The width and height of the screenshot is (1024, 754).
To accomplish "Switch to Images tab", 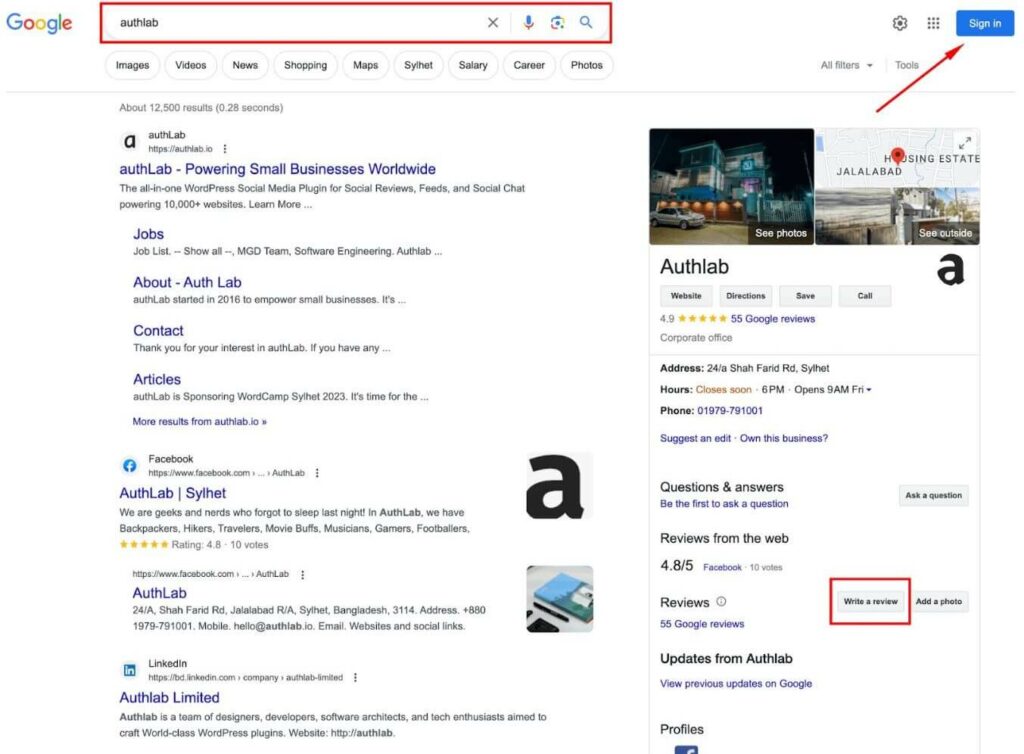I will (132, 65).
